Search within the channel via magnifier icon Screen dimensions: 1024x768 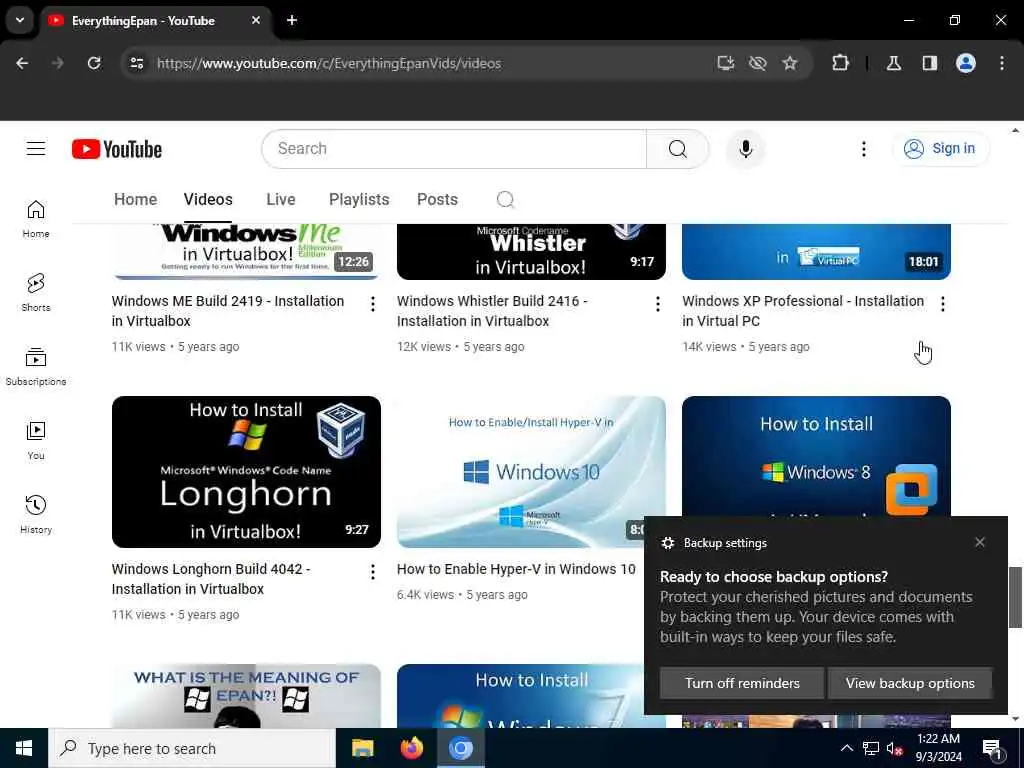click(x=505, y=199)
